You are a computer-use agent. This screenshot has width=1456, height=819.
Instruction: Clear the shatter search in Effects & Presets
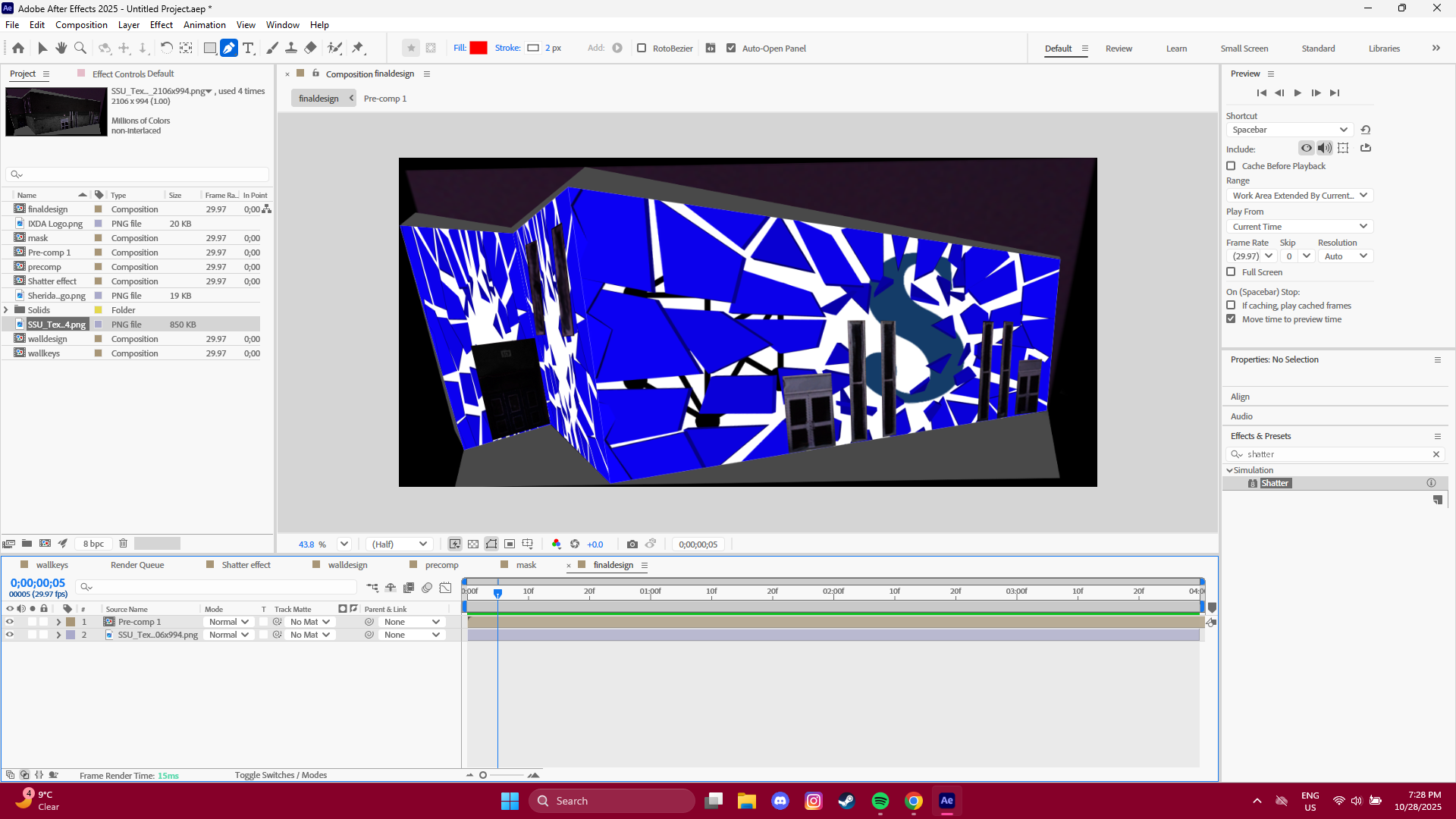[1436, 453]
